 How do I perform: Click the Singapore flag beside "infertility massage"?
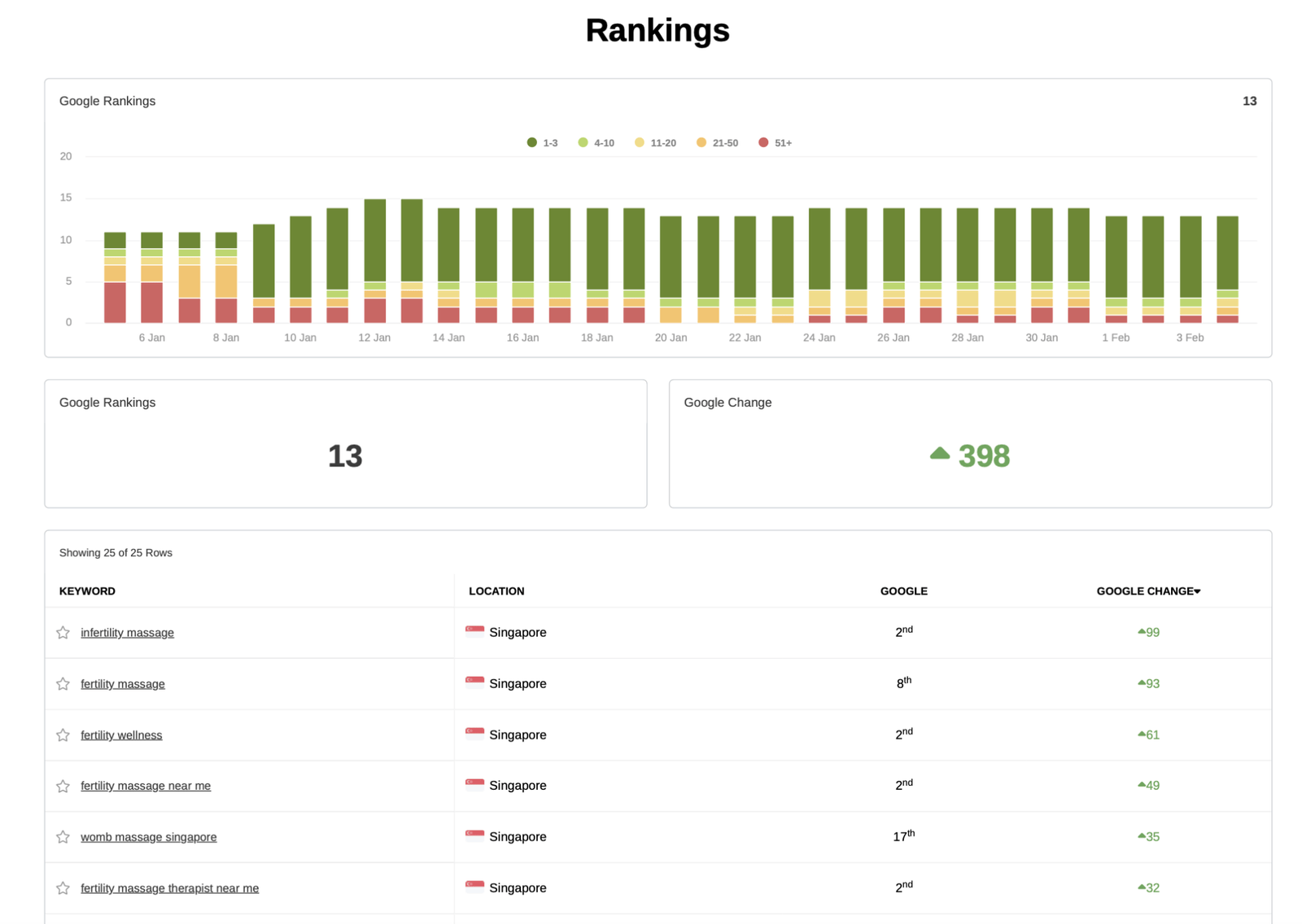pyautogui.click(x=474, y=630)
